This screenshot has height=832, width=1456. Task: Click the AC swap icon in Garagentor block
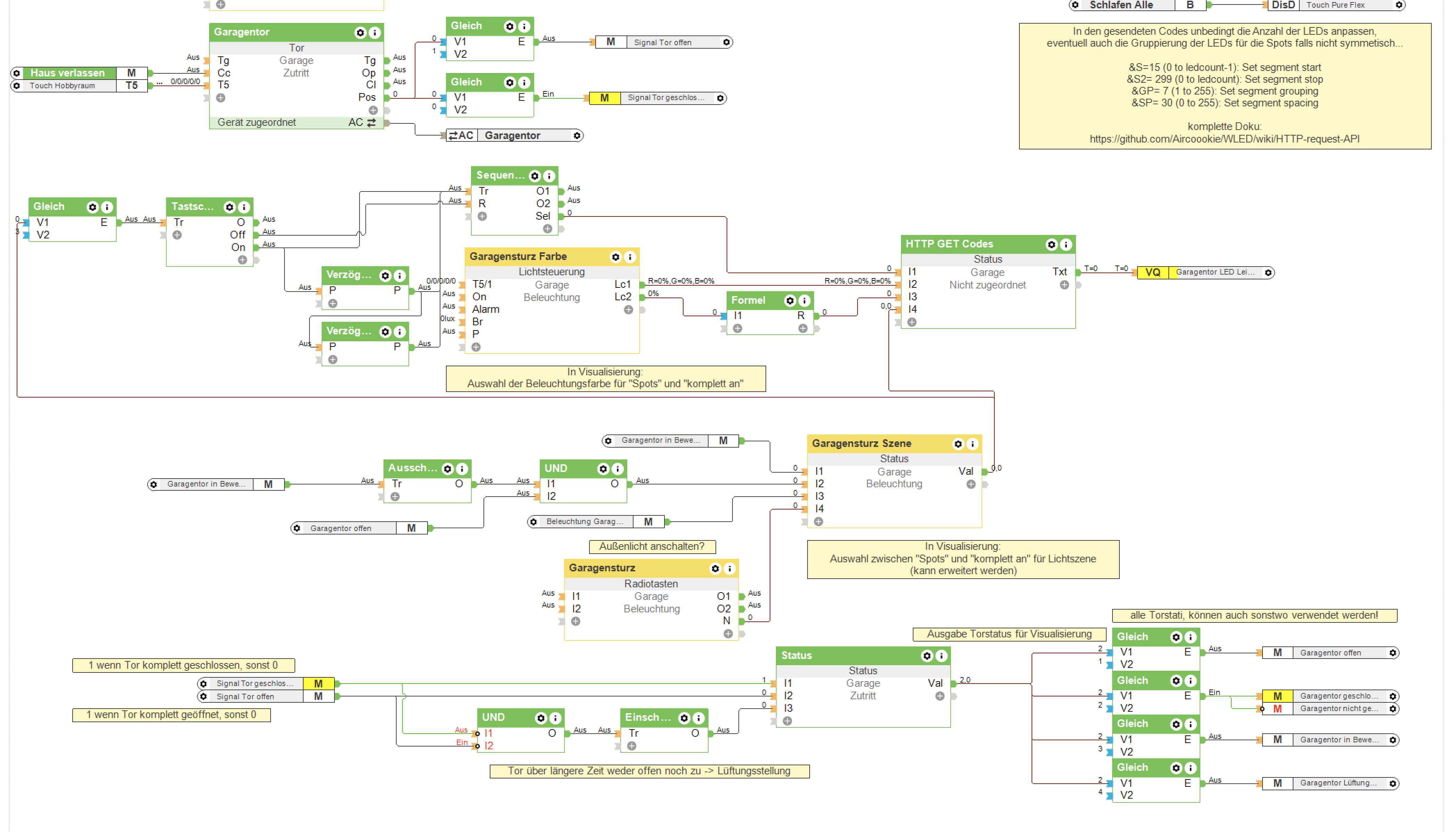(371, 122)
